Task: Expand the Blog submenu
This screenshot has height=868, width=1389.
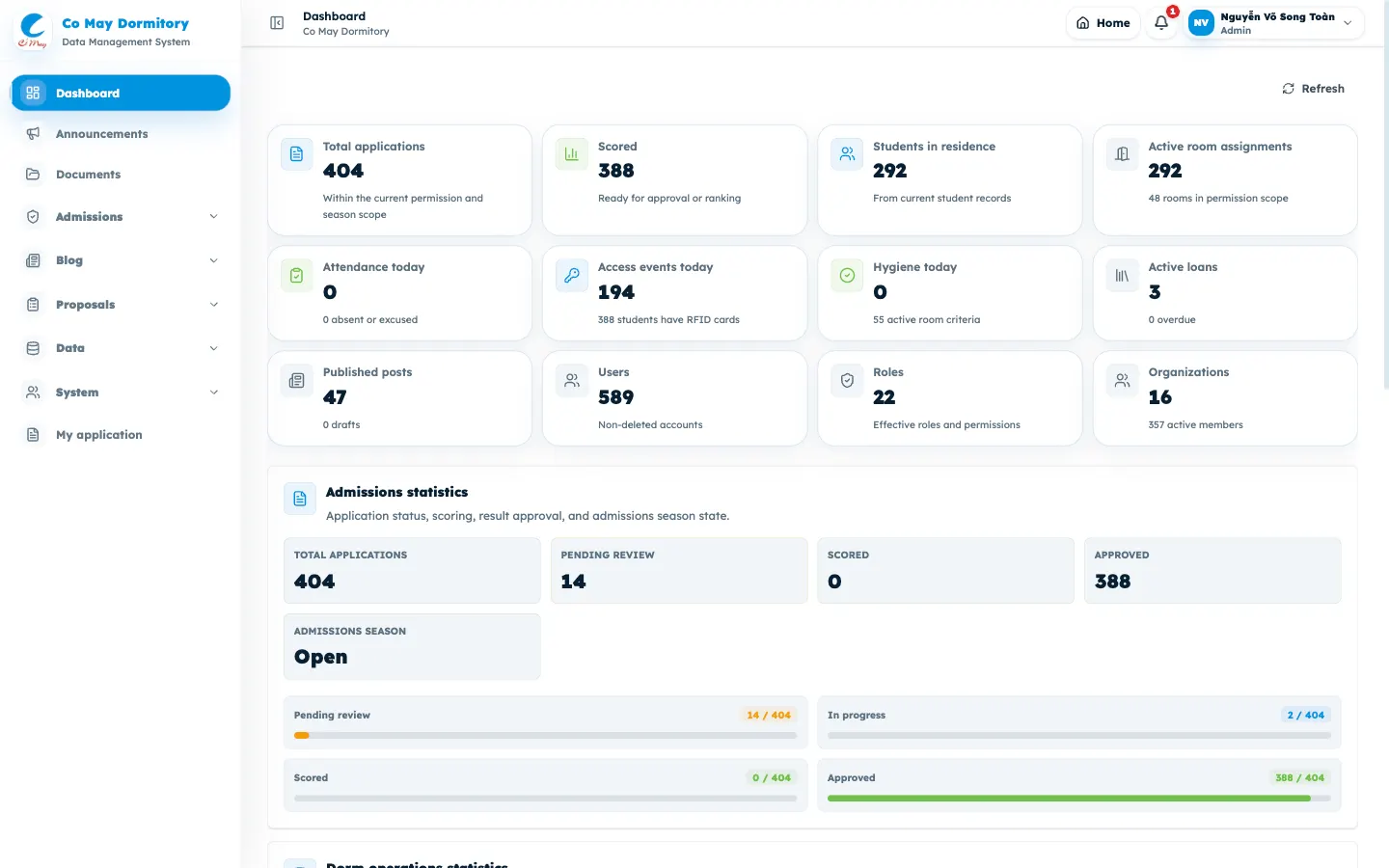Action: 121,260
